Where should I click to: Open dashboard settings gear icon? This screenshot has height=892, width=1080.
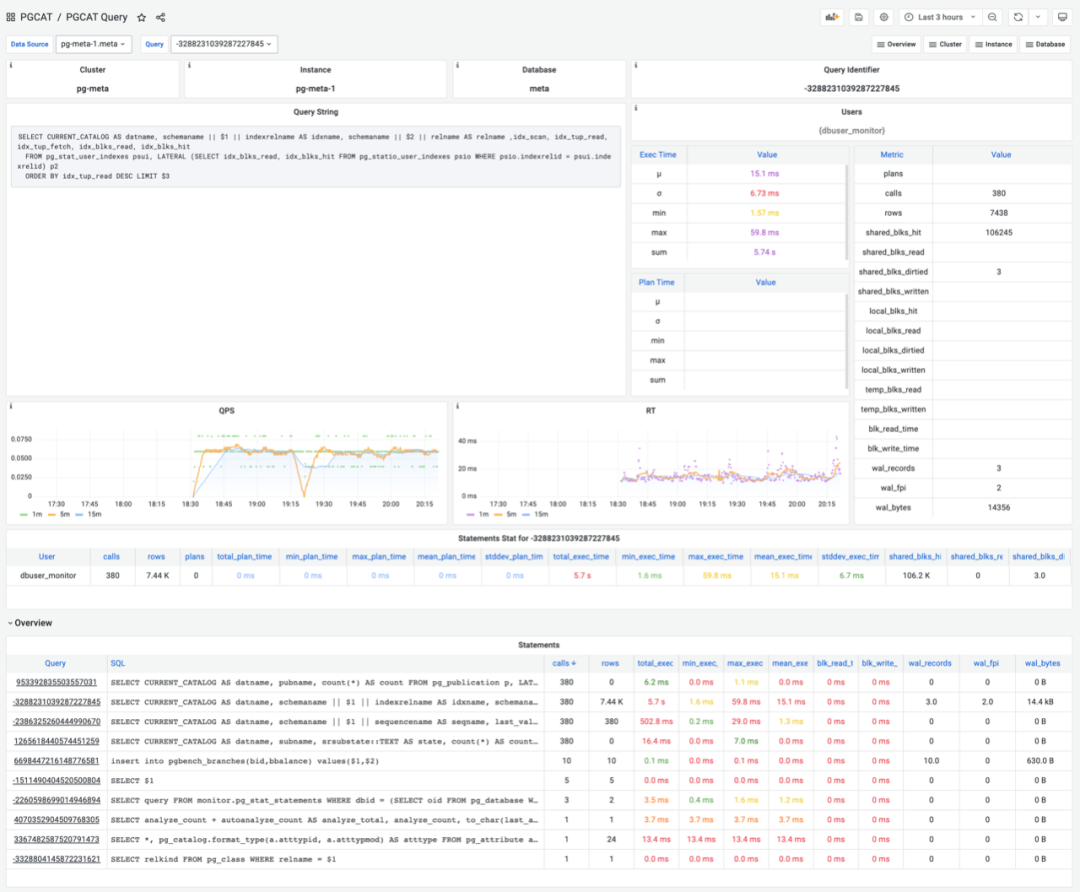click(x=884, y=17)
